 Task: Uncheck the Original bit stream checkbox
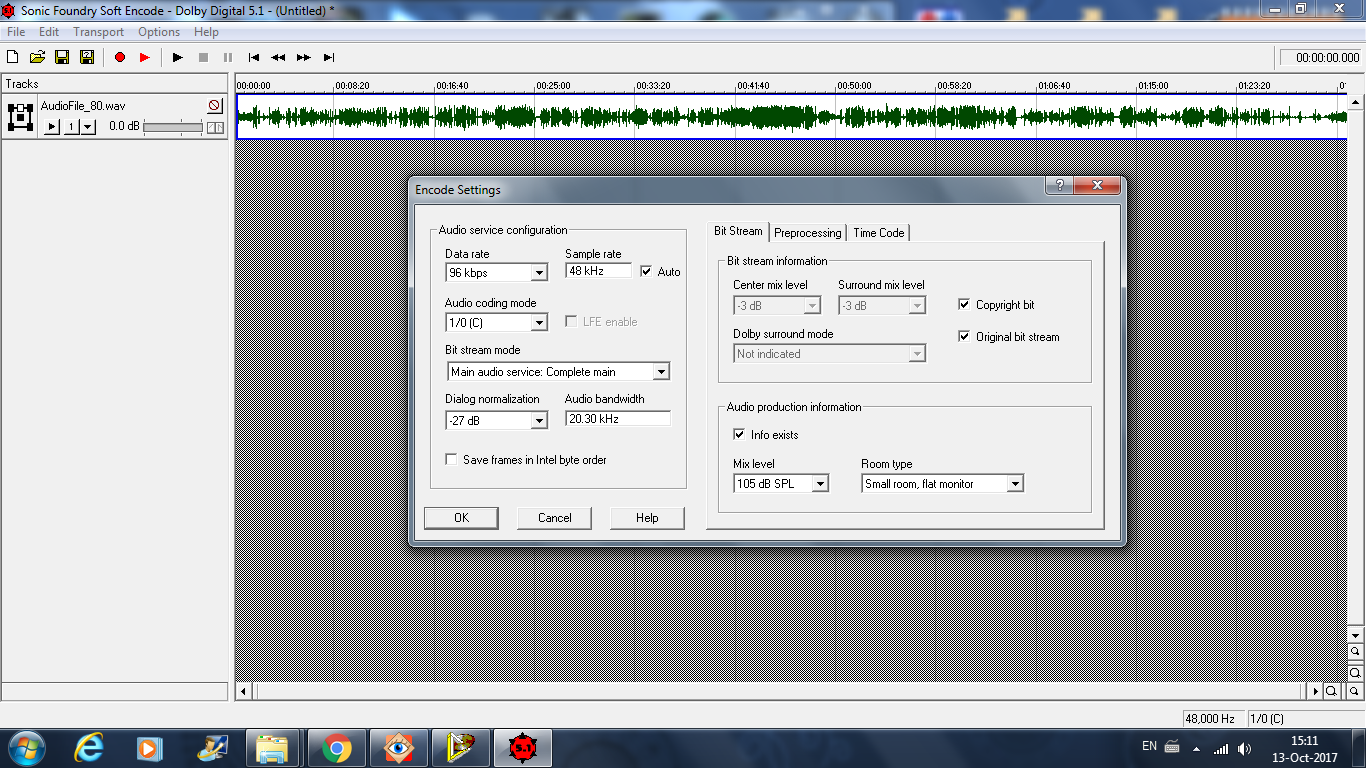(964, 337)
